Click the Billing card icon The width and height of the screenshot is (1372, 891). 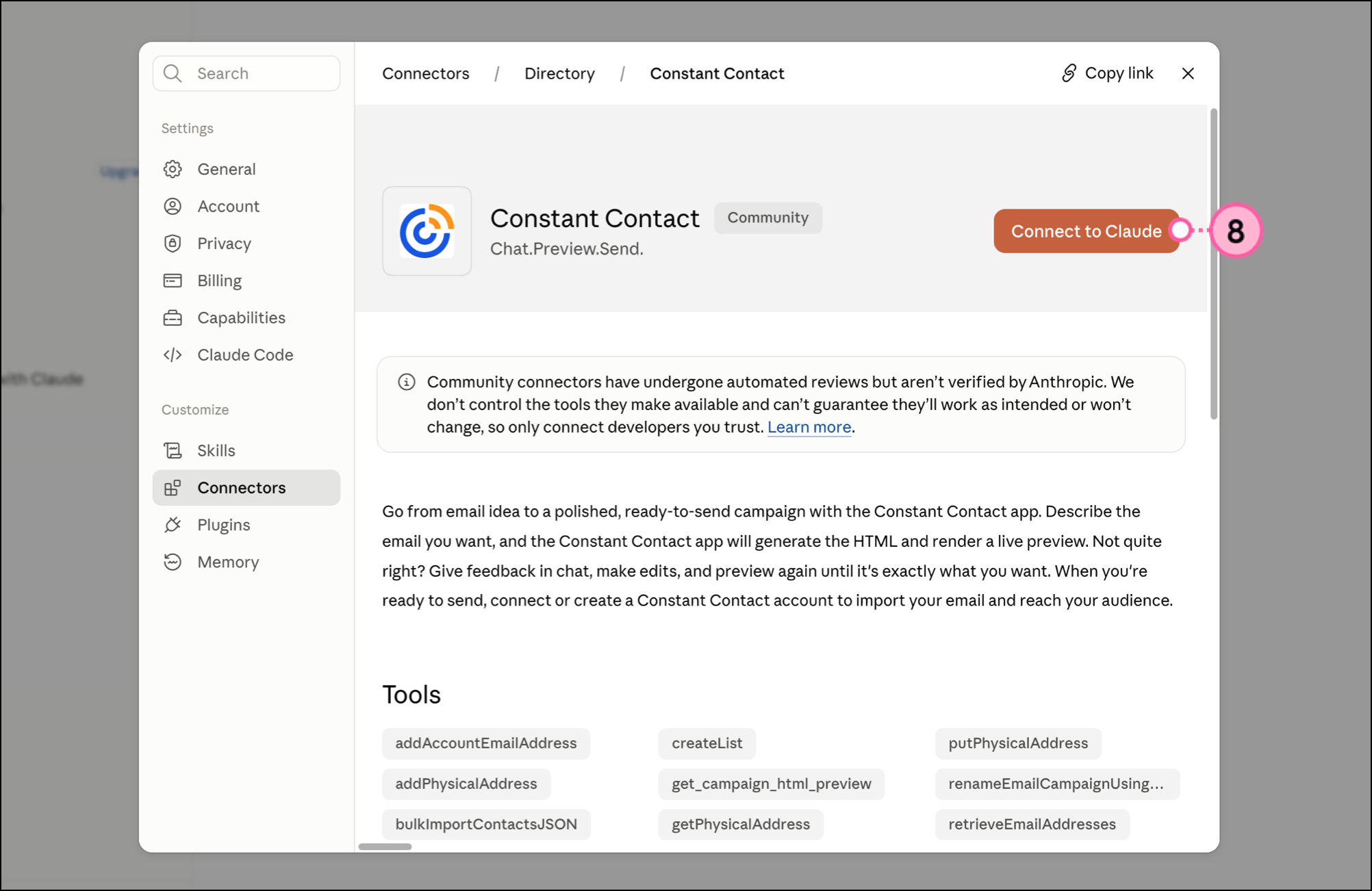pyautogui.click(x=173, y=281)
